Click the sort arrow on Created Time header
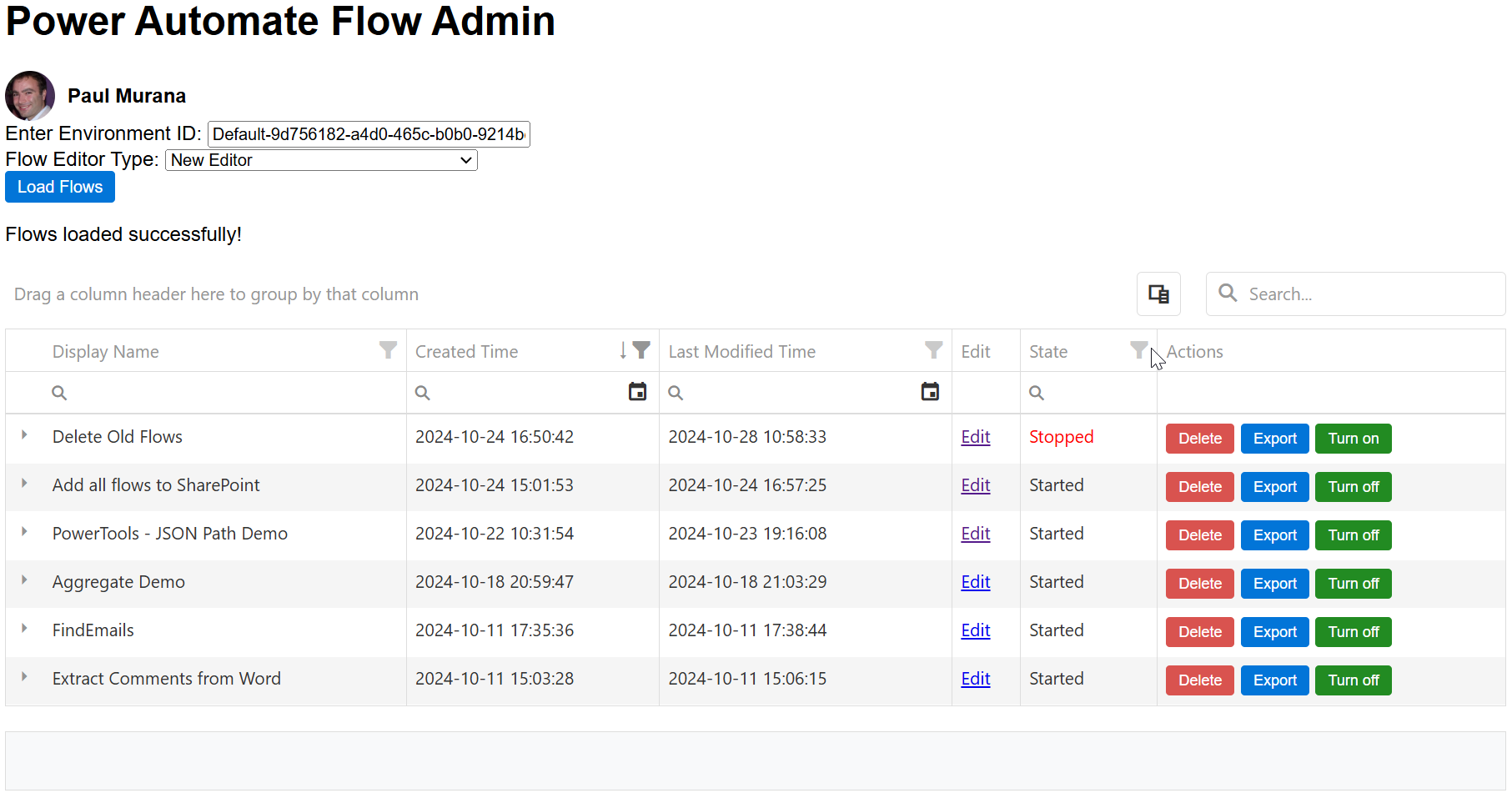 624,351
